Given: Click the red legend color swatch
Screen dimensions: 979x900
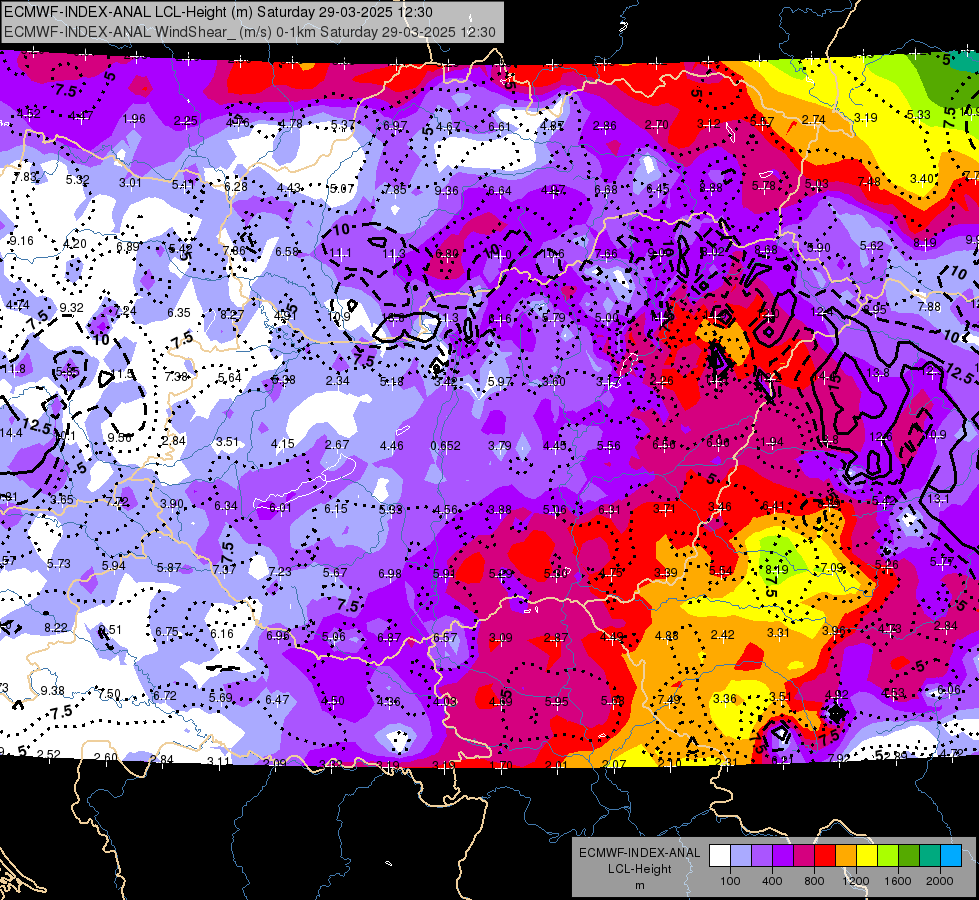Looking at the screenshot, I should pos(825,856).
